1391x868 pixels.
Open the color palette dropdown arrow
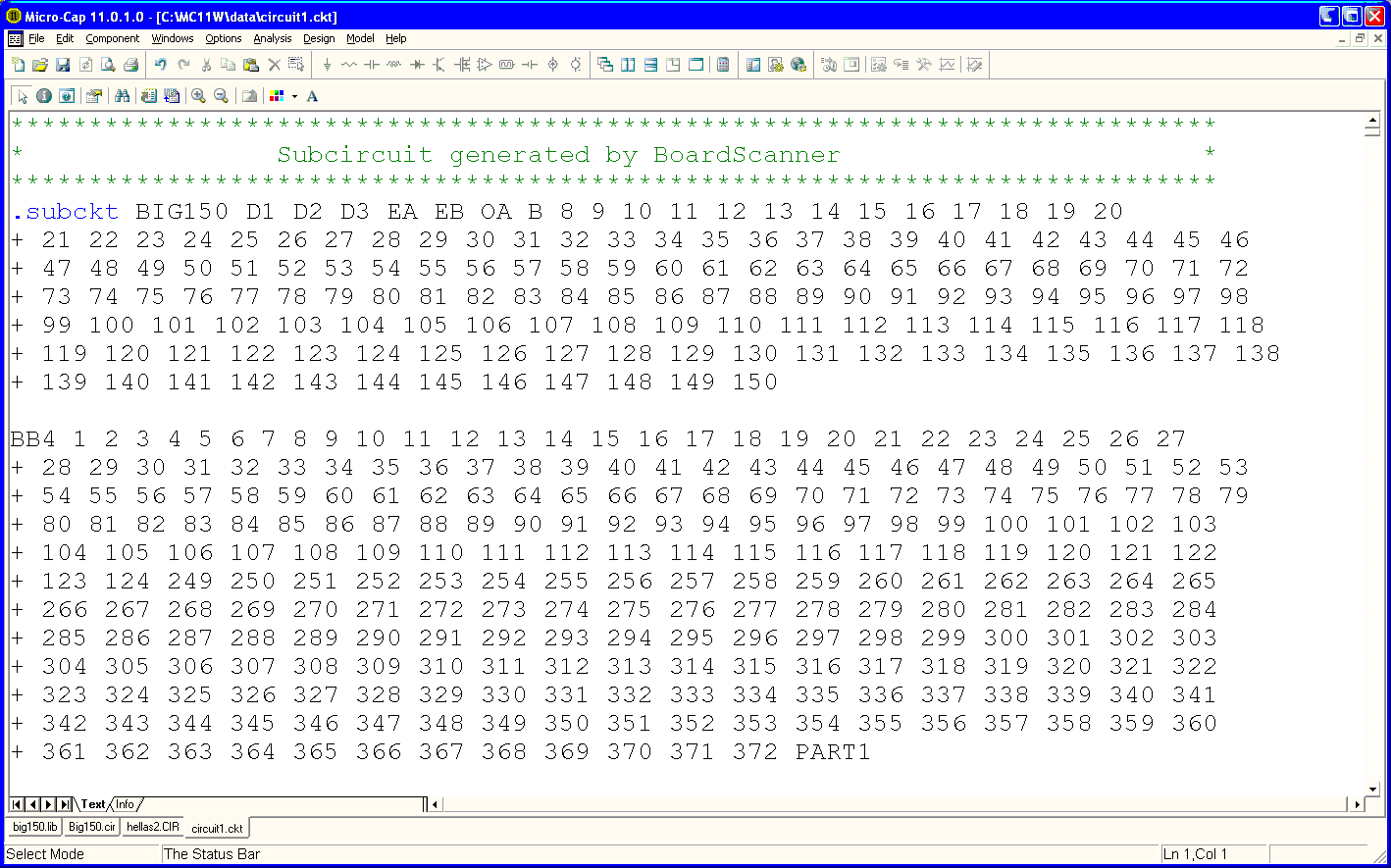[x=294, y=96]
